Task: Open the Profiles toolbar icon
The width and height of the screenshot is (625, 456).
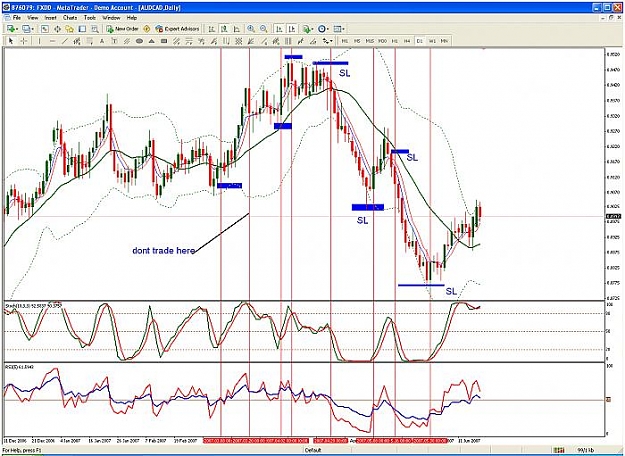Action: coord(26,29)
